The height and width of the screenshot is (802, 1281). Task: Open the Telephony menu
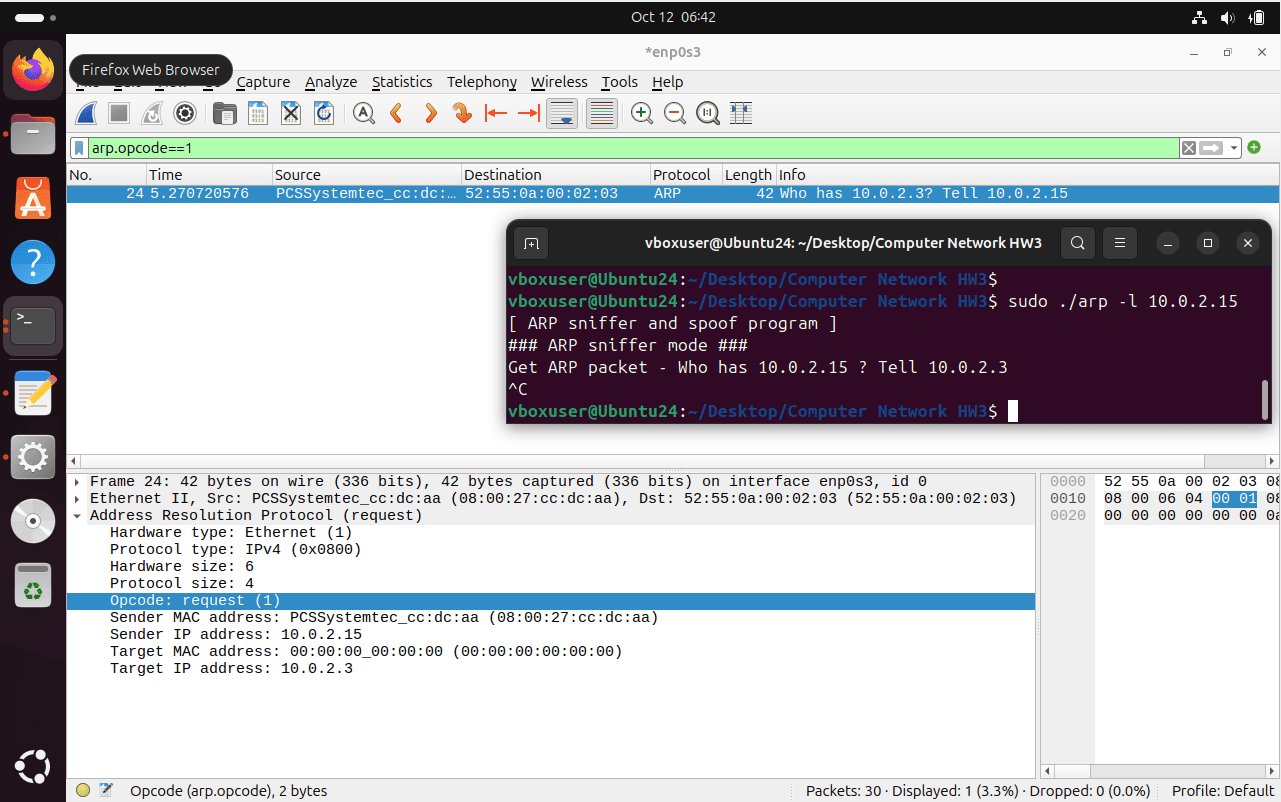482,82
